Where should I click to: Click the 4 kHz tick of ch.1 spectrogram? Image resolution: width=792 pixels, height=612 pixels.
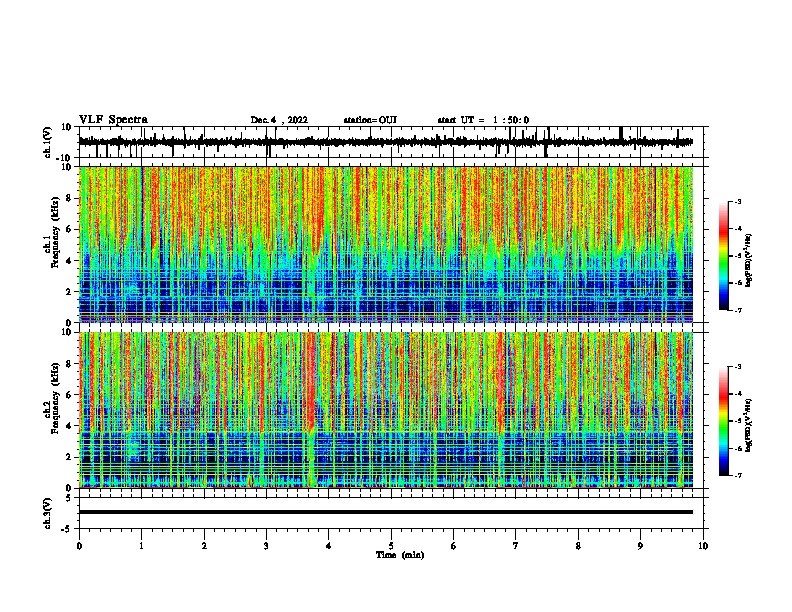[69, 261]
